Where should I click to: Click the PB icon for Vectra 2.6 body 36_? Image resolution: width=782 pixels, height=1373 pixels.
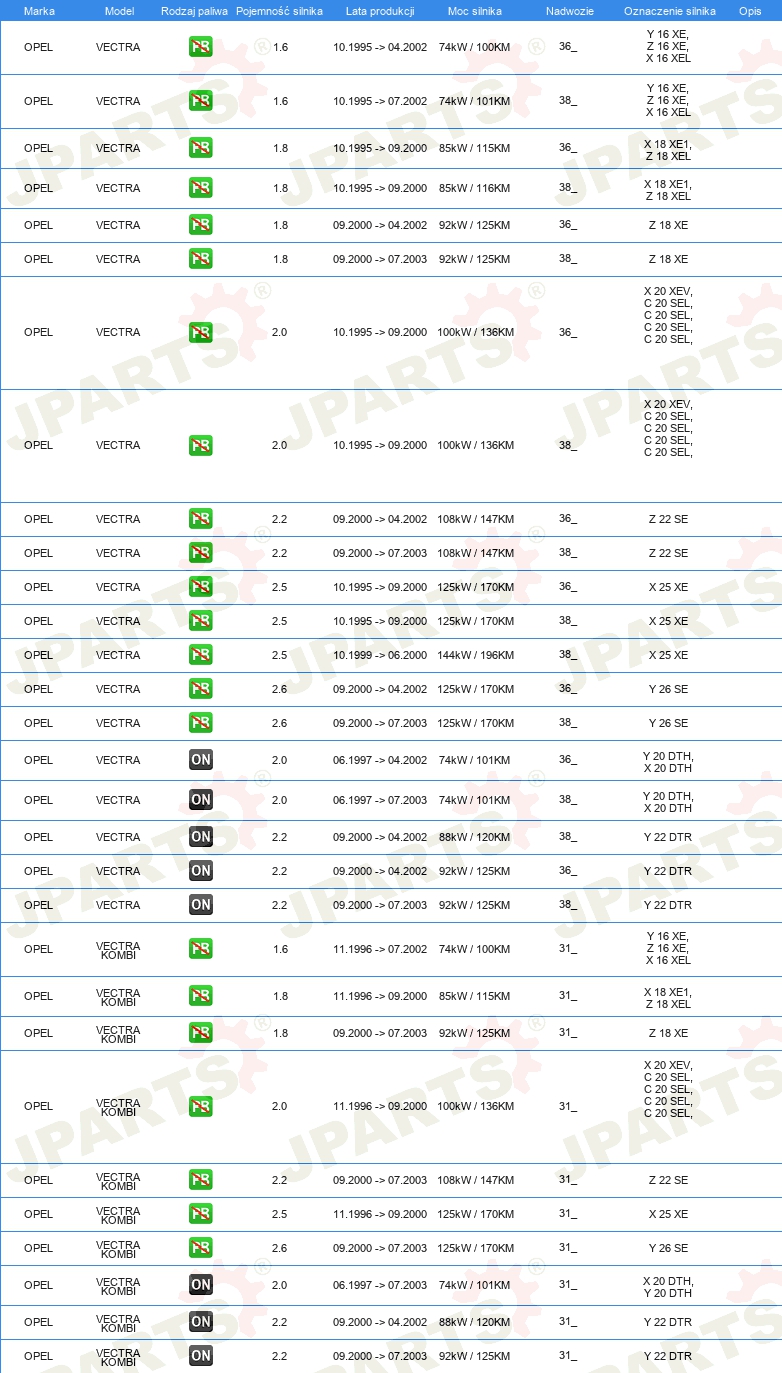[201, 688]
